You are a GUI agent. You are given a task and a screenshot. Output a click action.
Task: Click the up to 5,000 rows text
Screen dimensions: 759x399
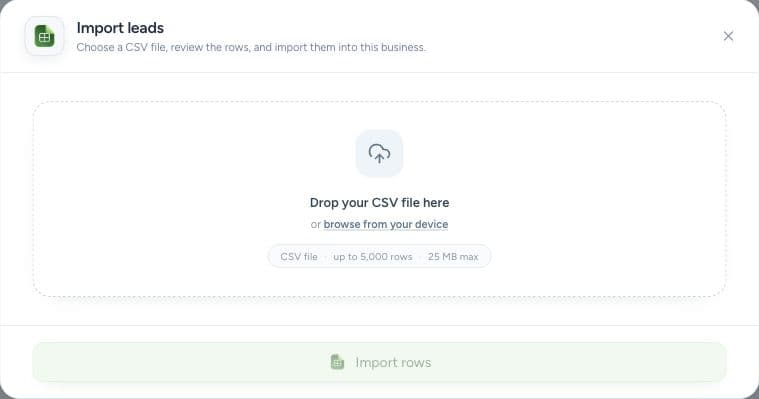pos(373,257)
